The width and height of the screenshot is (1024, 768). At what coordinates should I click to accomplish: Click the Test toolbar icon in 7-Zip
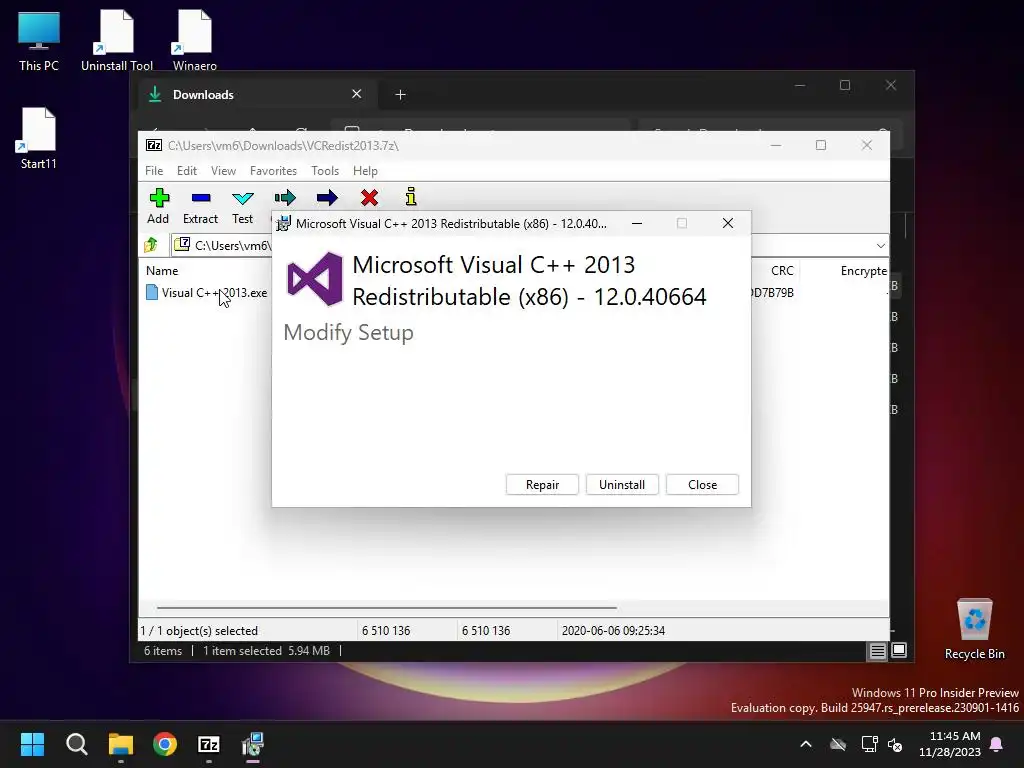tap(242, 198)
